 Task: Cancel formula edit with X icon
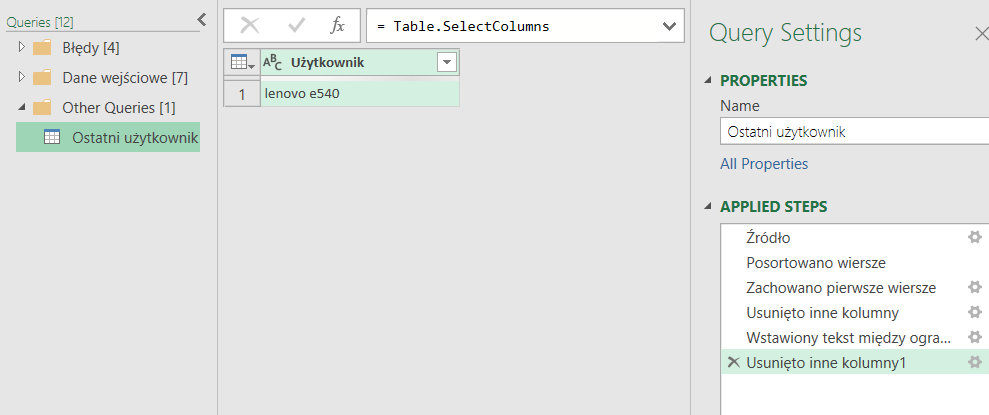250,27
